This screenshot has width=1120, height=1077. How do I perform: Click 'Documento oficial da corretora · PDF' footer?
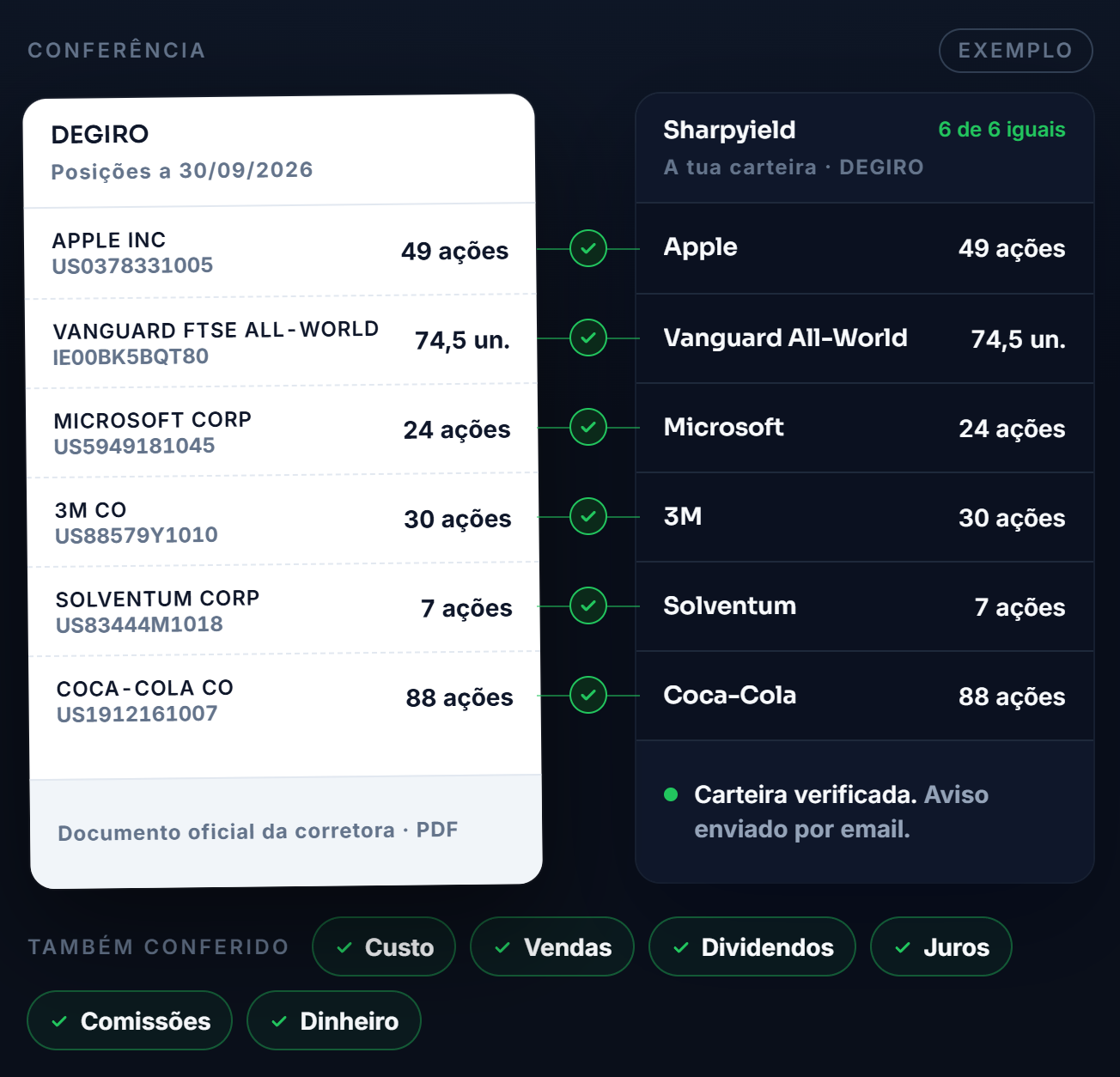click(258, 831)
